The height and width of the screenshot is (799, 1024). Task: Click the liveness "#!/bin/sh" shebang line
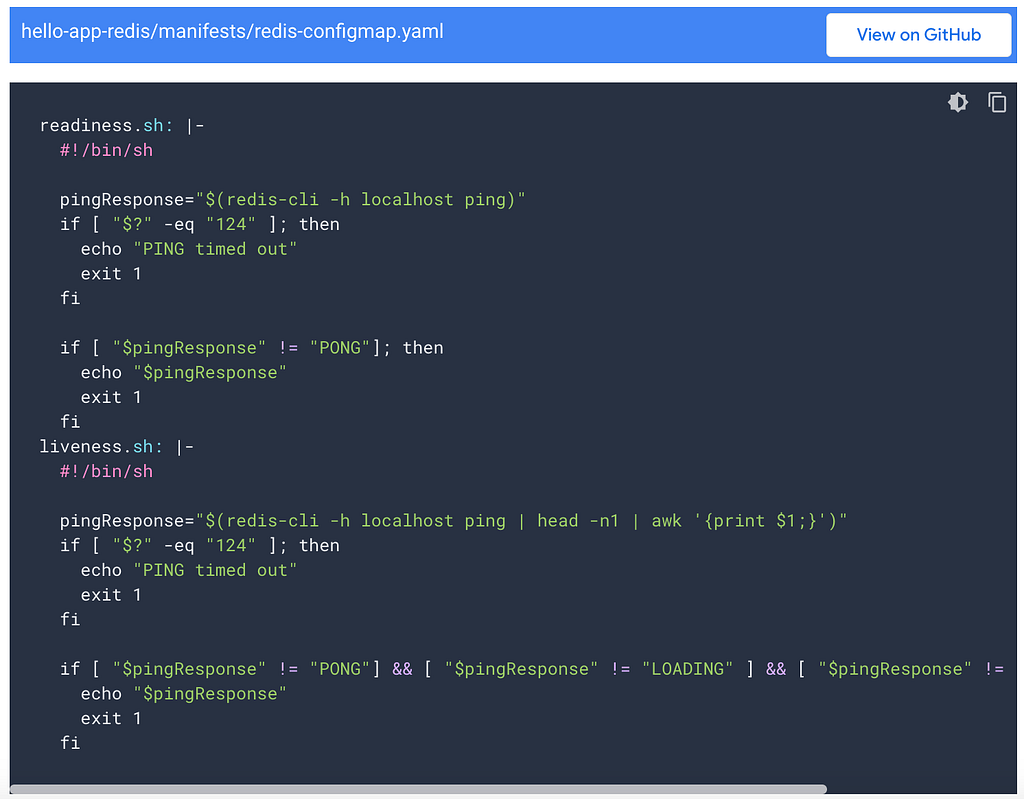click(x=106, y=472)
